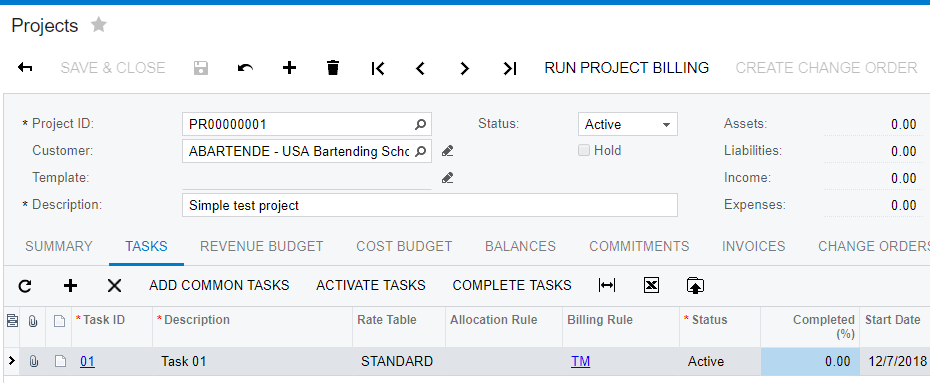Viewport: 930px width, 383px height.
Task: Export tasks grid to Excel
Action: point(651,285)
